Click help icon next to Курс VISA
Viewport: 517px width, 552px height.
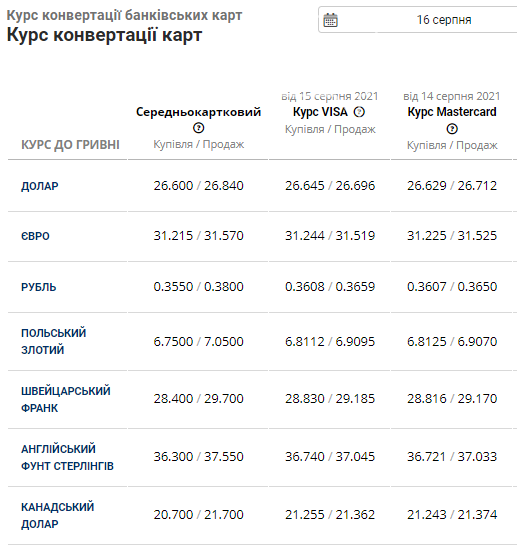(359, 112)
